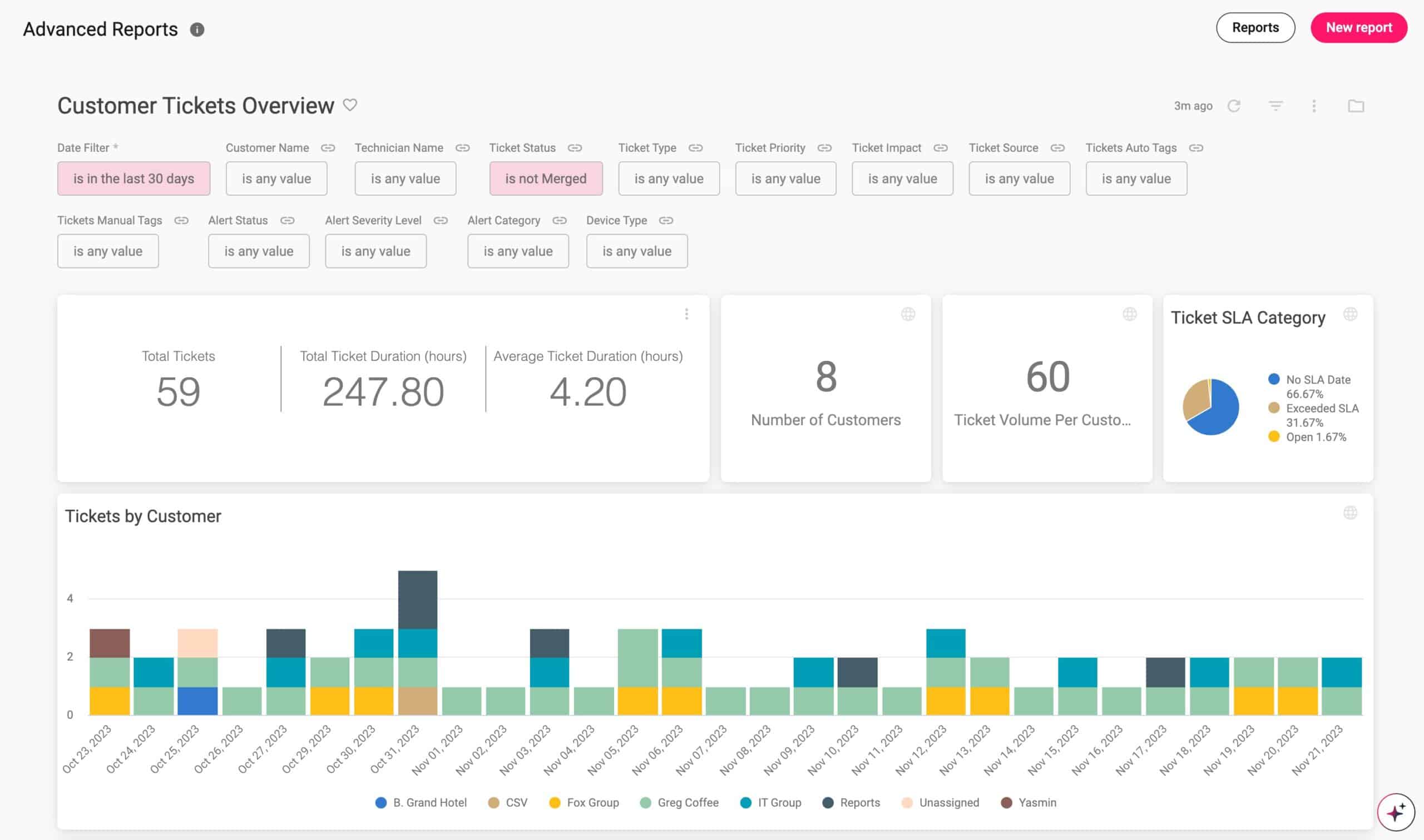Click the Reports button
The width and height of the screenshot is (1424, 840).
[x=1255, y=28]
